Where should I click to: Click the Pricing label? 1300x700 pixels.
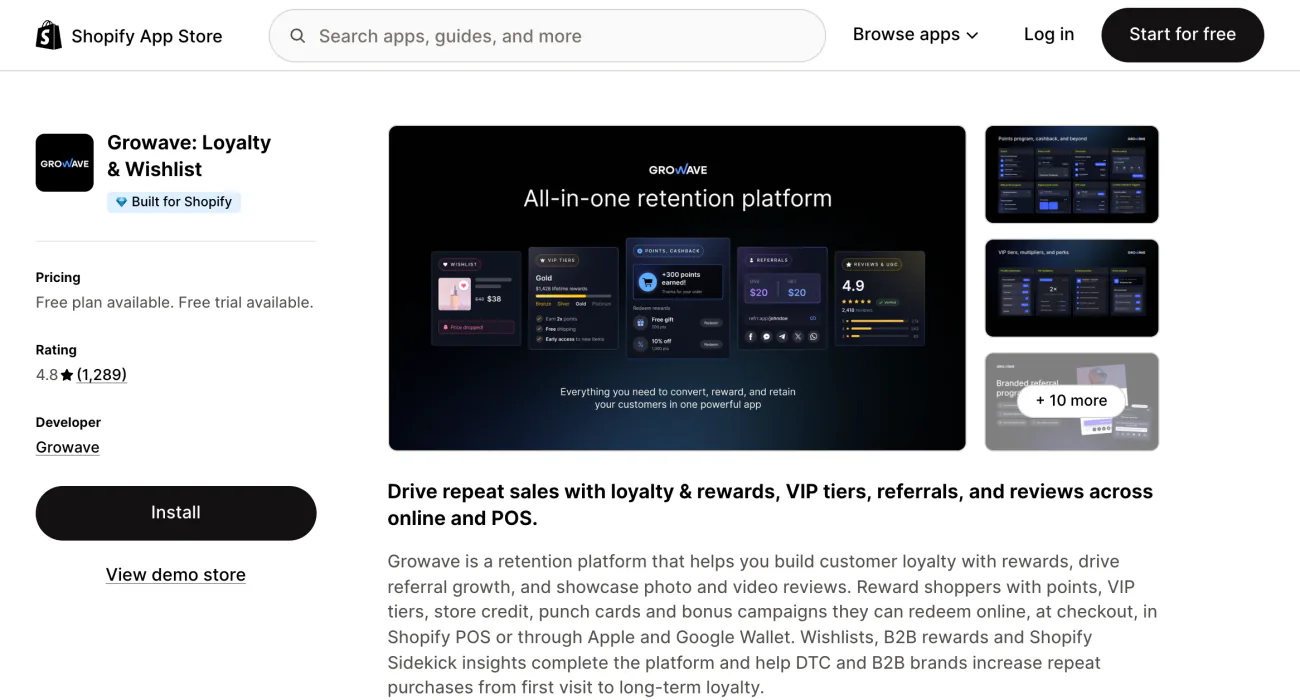click(58, 278)
